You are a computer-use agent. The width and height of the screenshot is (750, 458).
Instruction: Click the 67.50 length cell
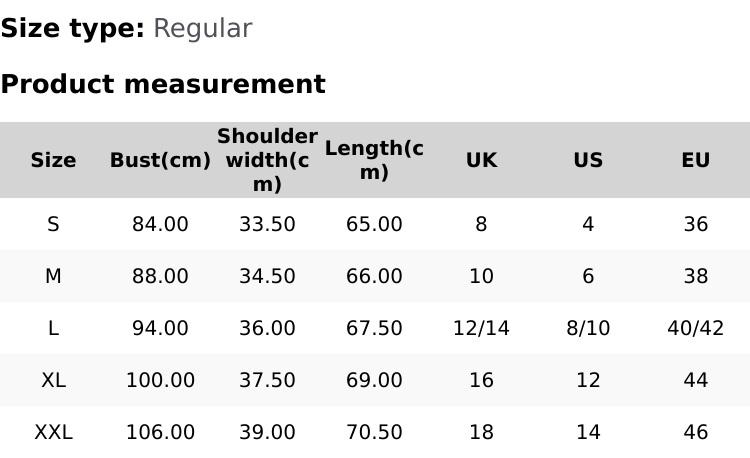coord(374,328)
